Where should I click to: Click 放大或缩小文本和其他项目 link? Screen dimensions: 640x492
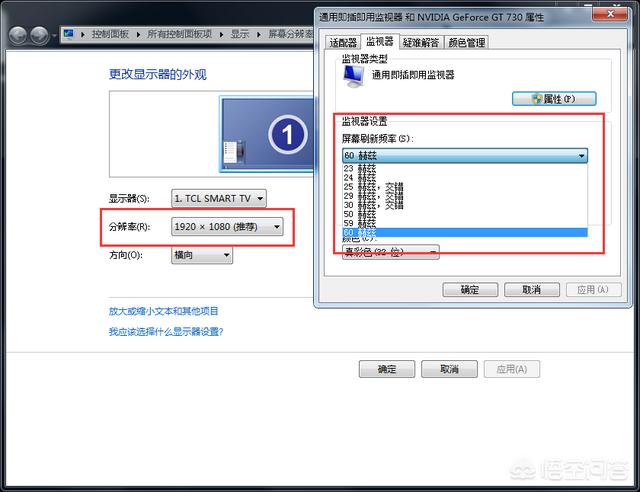tap(163, 311)
